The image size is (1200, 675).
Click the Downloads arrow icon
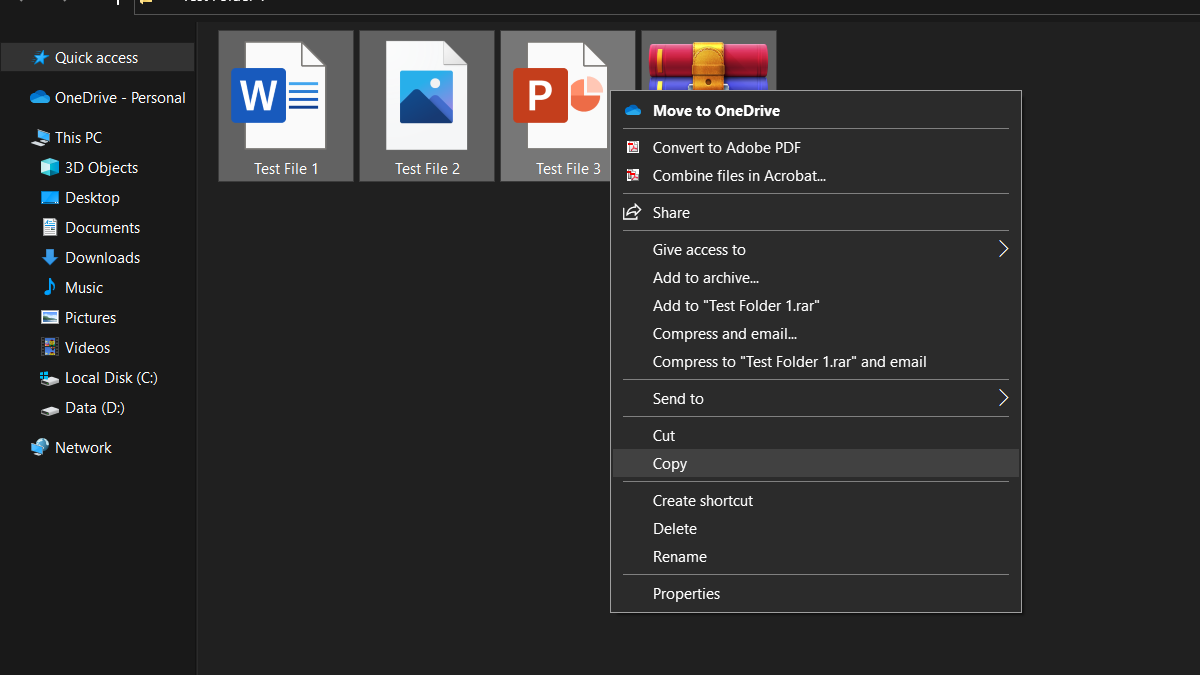[x=50, y=258]
